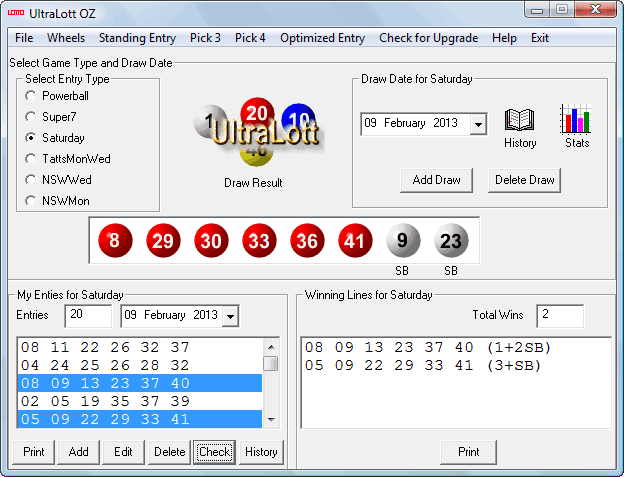Click the Check entries button
The height and width of the screenshot is (477, 624).
(214, 452)
